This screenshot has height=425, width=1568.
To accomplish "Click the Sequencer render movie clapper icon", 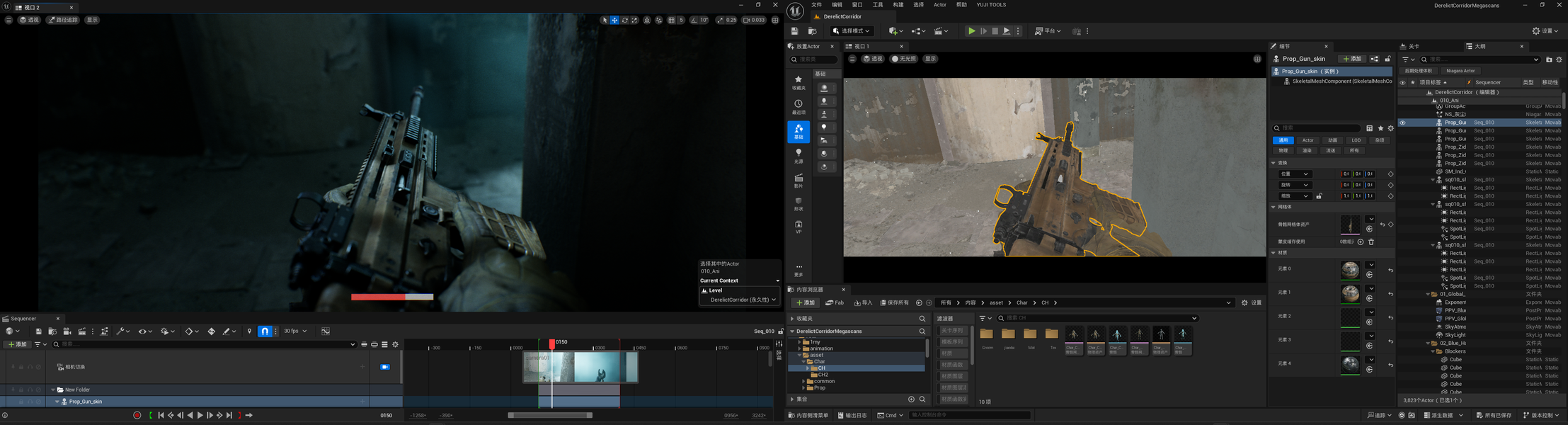I will click(82, 331).
